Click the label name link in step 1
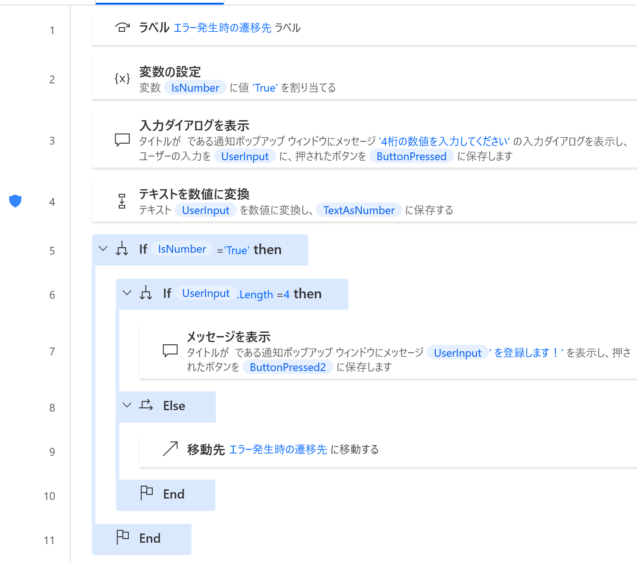637x563 pixels. point(222,28)
